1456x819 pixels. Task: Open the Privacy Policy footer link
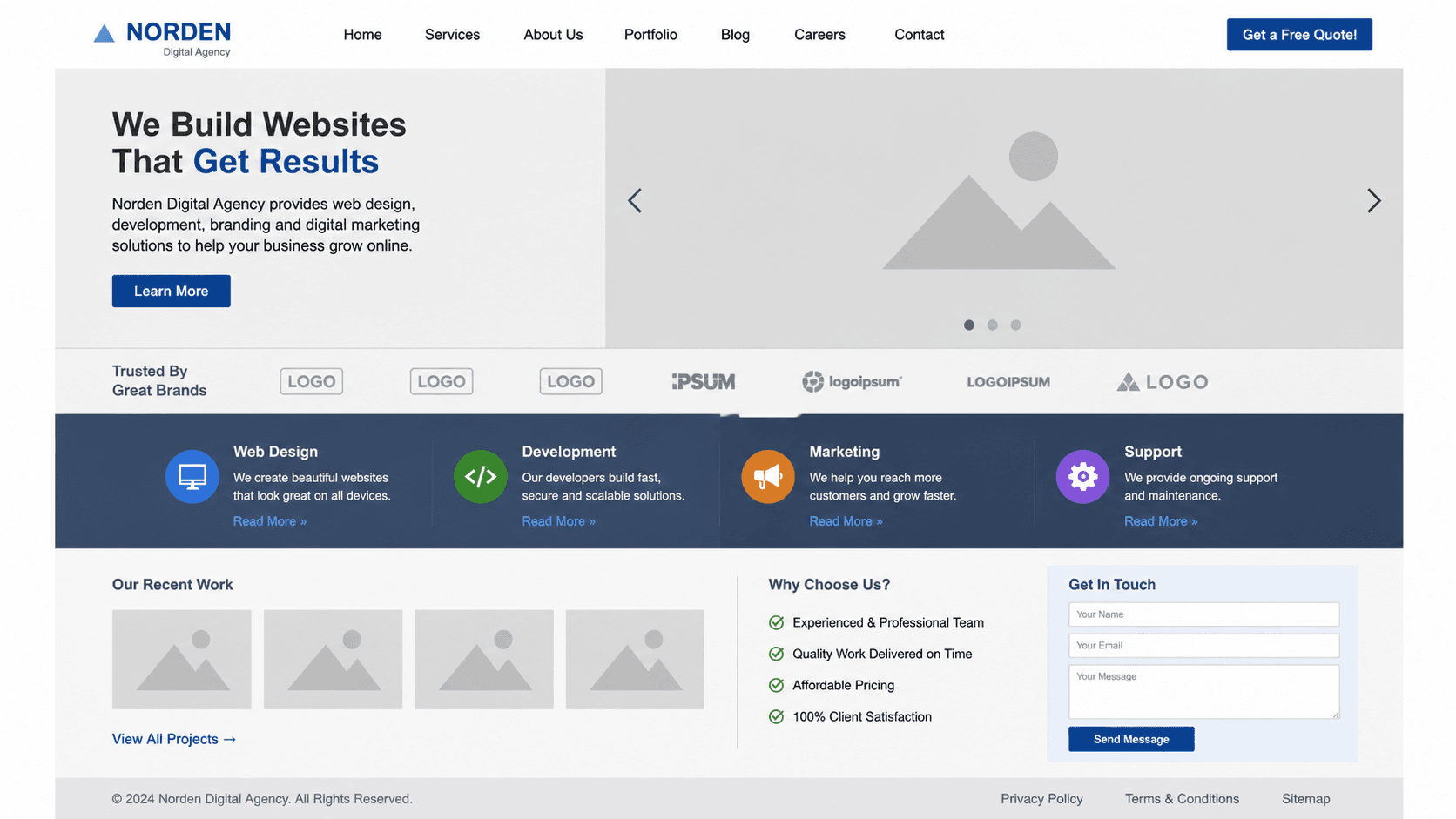point(1041,799)
